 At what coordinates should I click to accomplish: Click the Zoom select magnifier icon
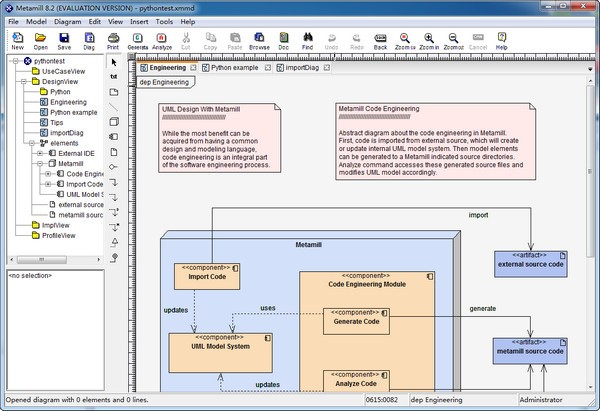405,41
